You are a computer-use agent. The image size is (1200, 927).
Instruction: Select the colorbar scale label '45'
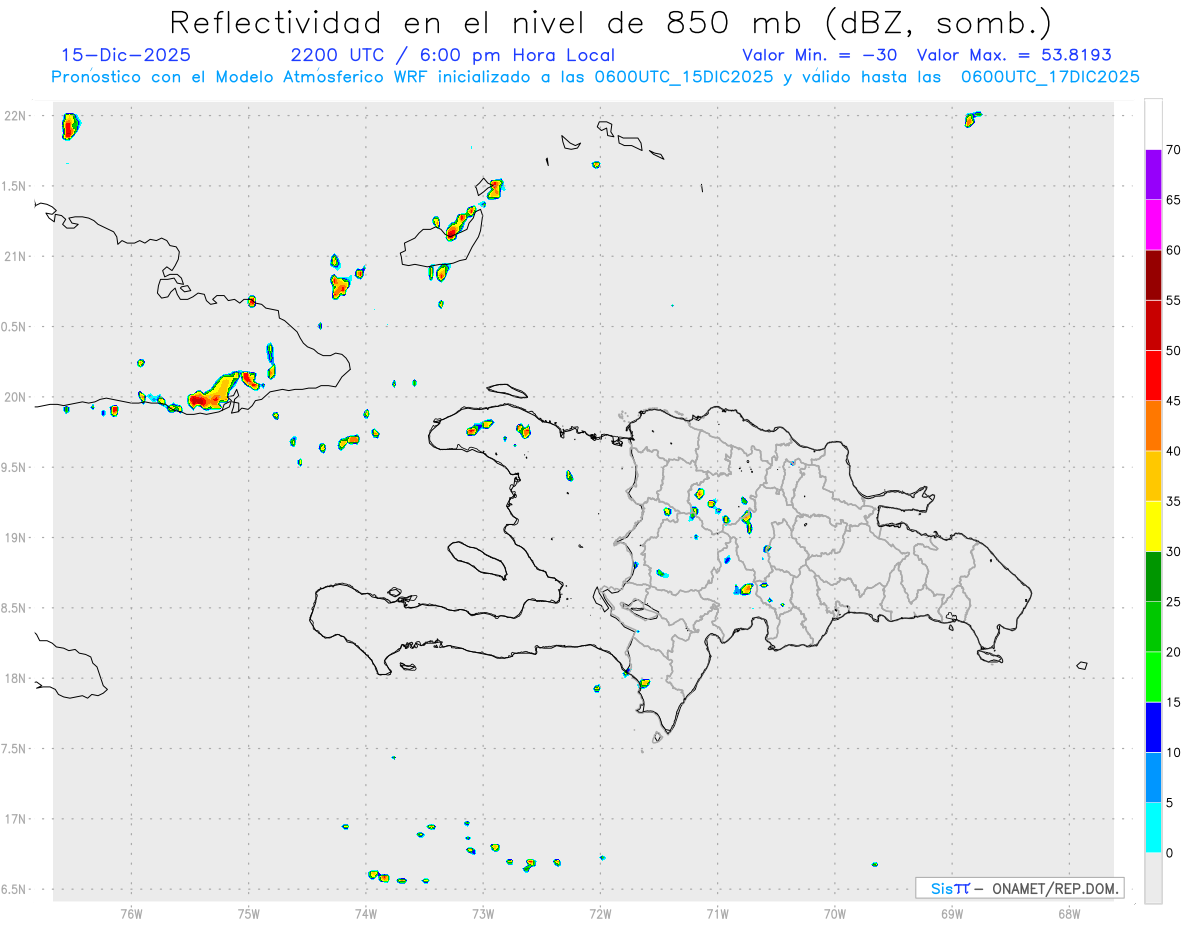1173,401
